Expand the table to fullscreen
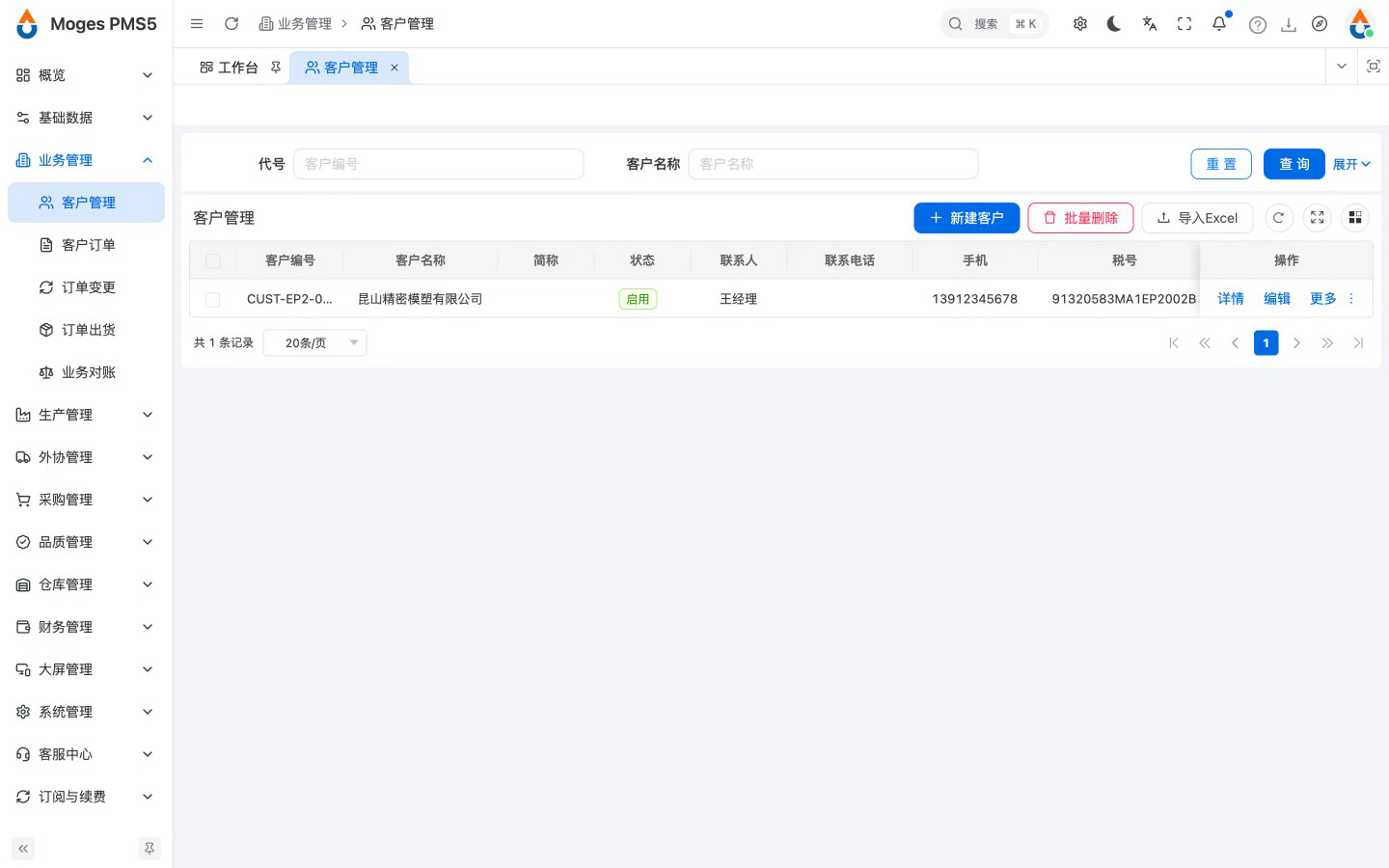The width and height of the screenshot is (1389, 868). pyautogui.click(x=1317, y=218)
